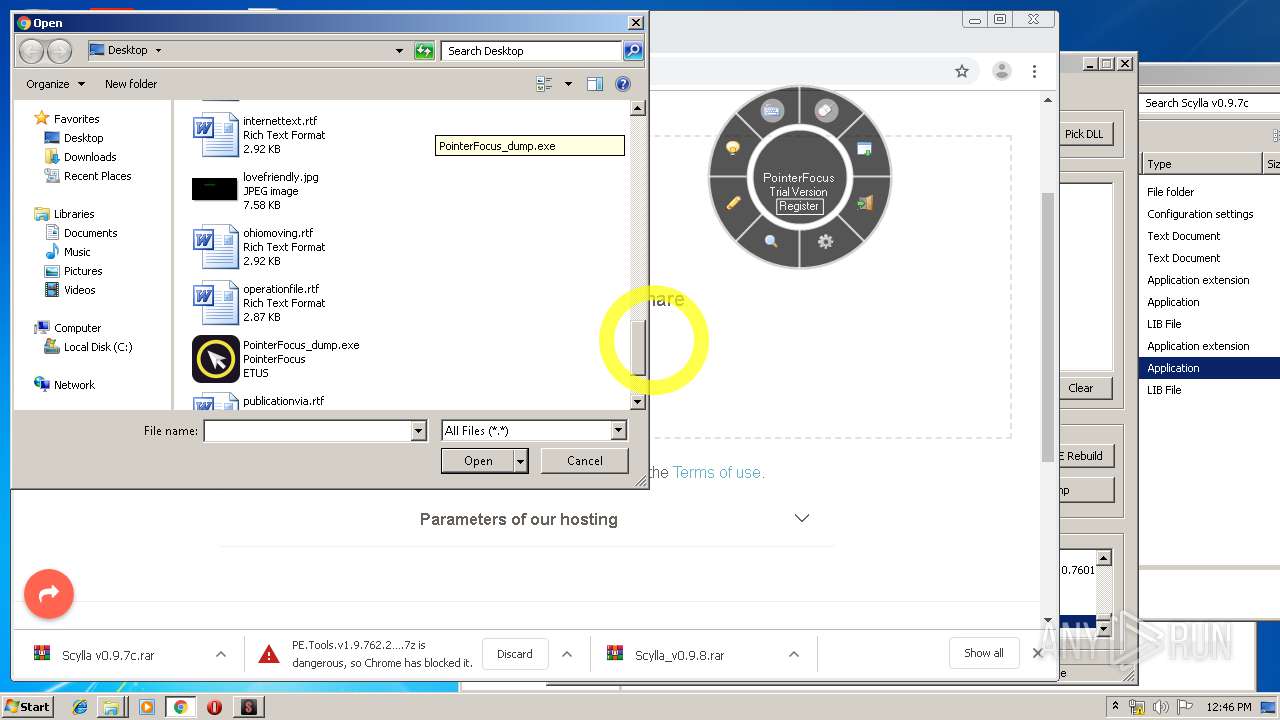The image size is (1280, 720).
Task: Open Internet Explorer from taskbar
Action: pos(80,707)
